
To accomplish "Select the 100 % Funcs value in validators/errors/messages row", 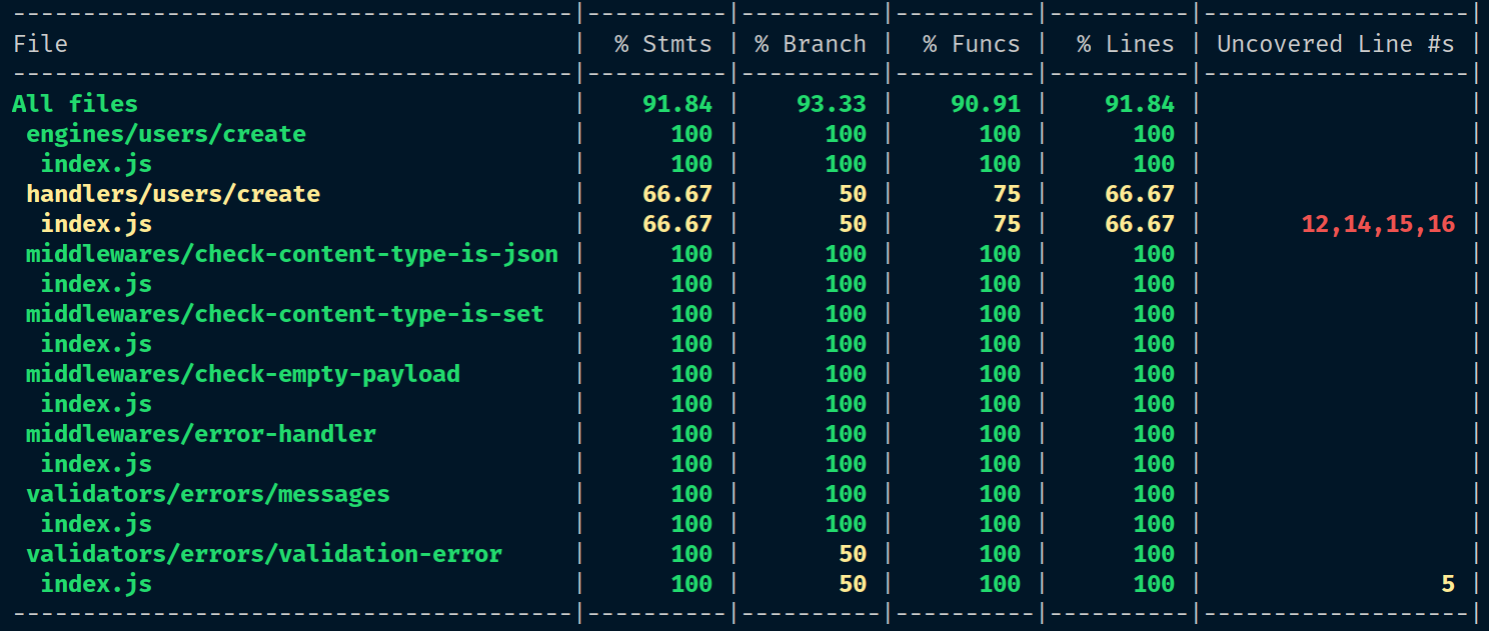I will [x=999, y=494].
